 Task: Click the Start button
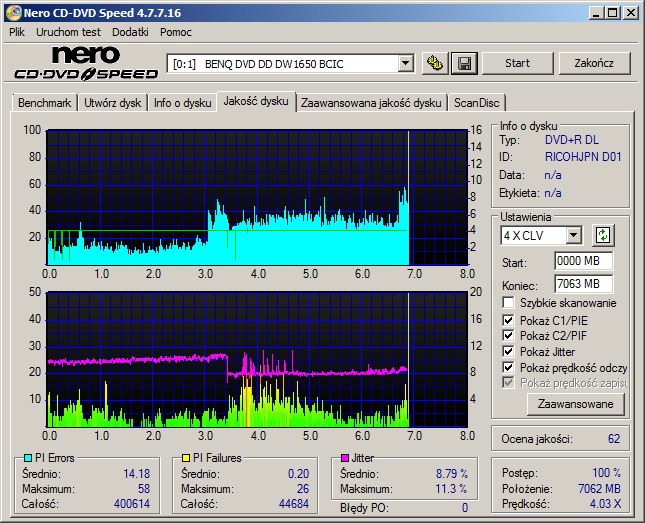tap(517, 63)
